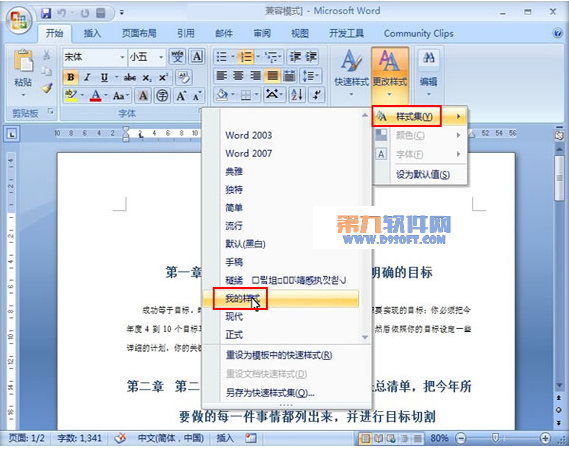Click the Grow Font icon
The width and height of the screenshot is (569, 450).
tap(180, 95)
